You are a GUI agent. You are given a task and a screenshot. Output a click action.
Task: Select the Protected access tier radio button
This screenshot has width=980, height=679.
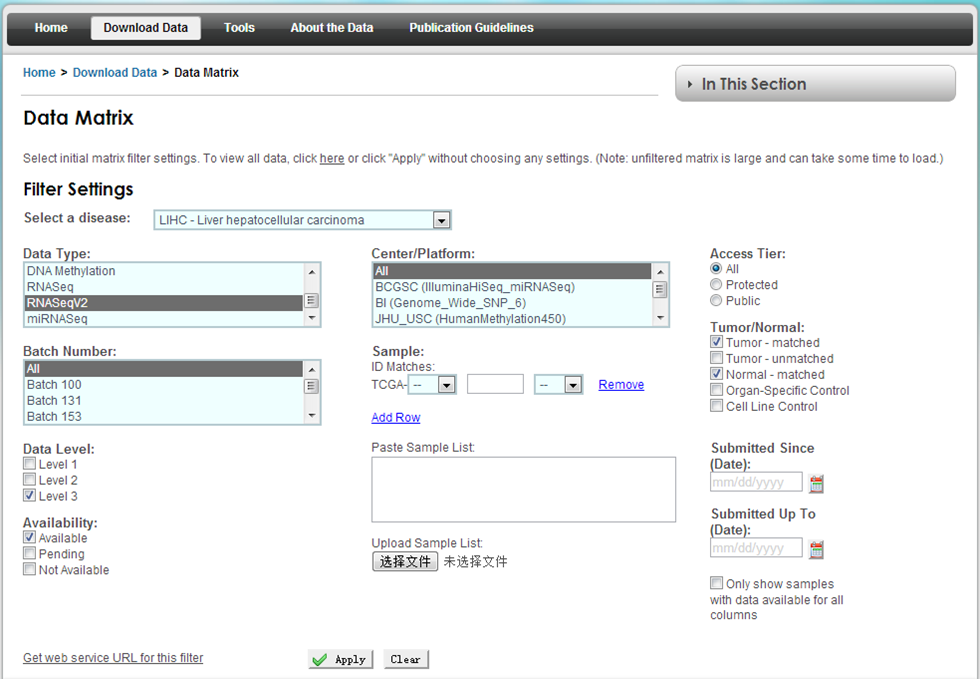[716, 285]
